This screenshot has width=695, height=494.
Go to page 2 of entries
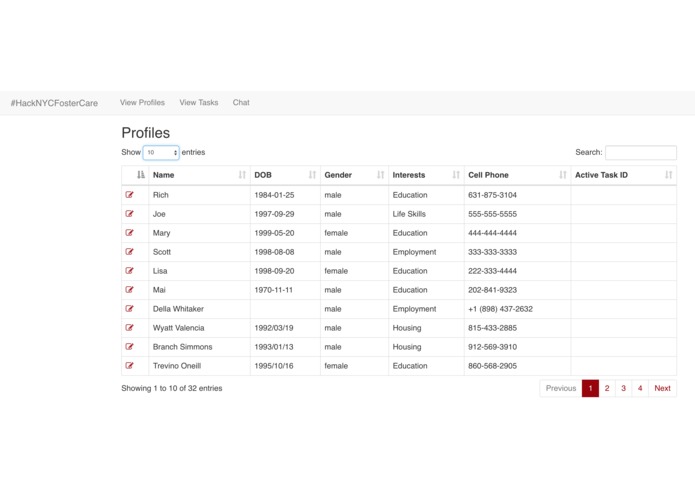tap(607, 388)
